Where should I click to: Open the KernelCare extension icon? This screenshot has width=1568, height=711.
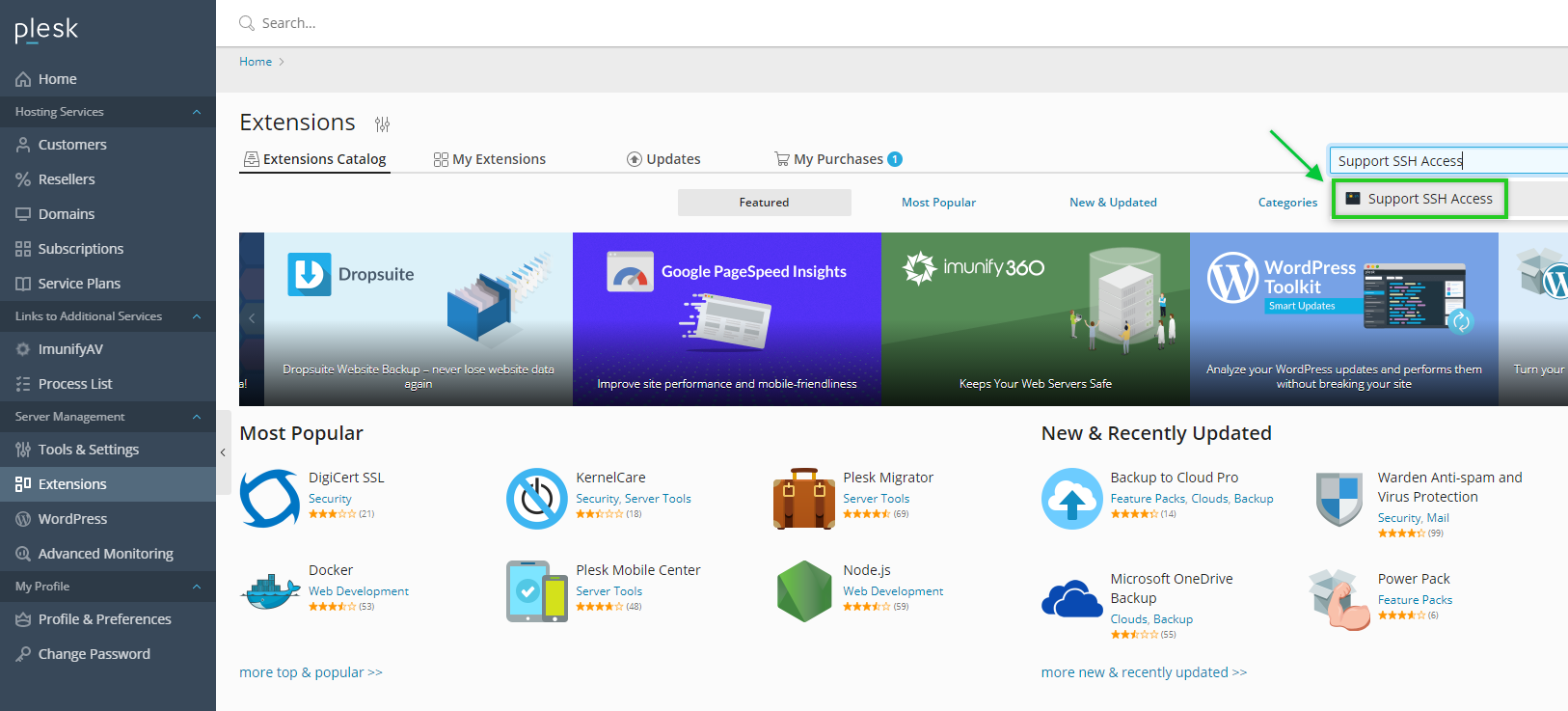tap(537, 499)
